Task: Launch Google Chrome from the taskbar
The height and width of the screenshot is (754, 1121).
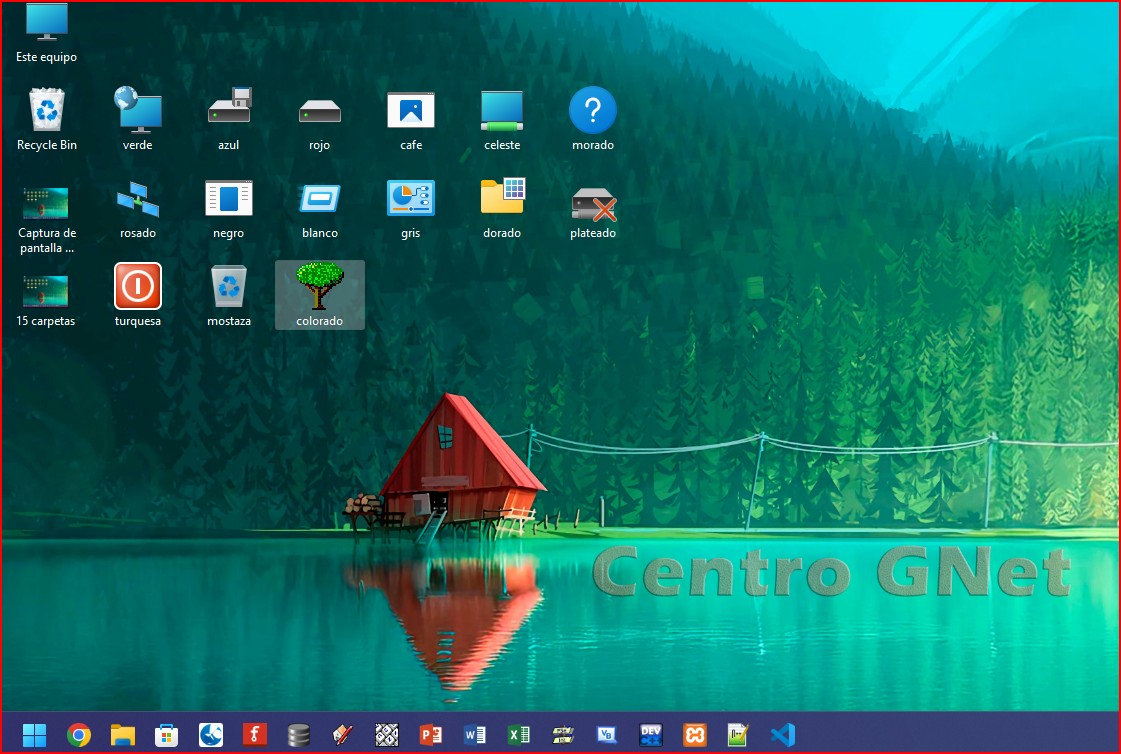Action: point(79,735)
